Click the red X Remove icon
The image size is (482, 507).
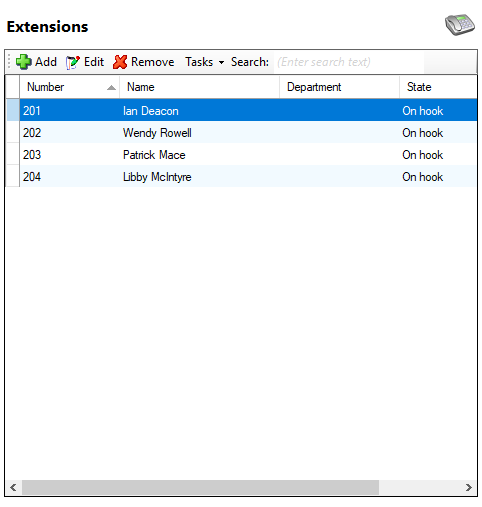(120, 62)
